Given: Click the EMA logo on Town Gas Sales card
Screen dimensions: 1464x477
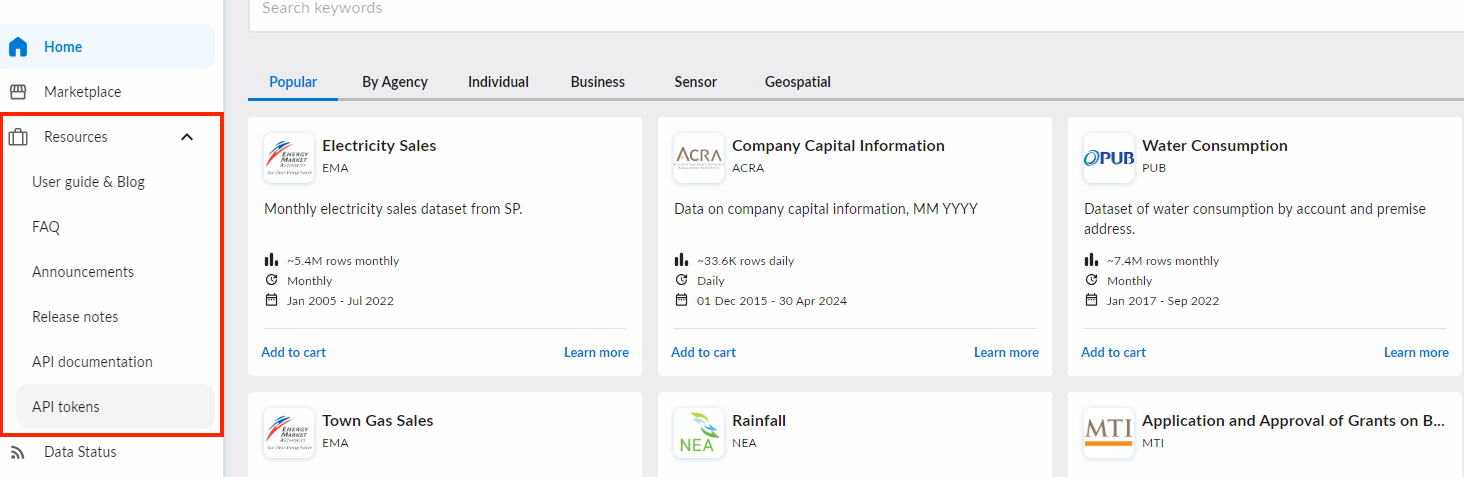Looking at the screenshot, I should point(289,433).
